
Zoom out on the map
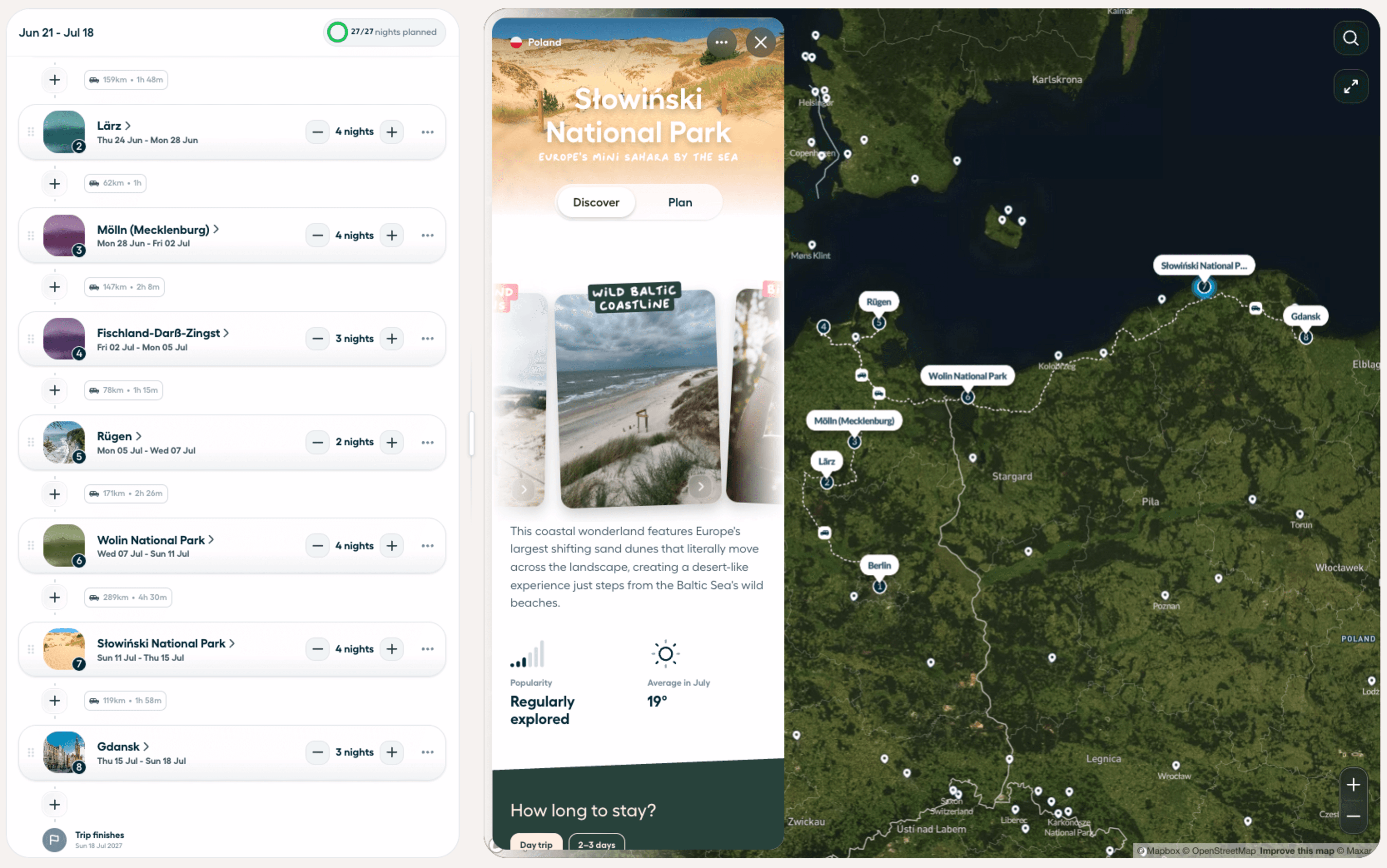1353,816
